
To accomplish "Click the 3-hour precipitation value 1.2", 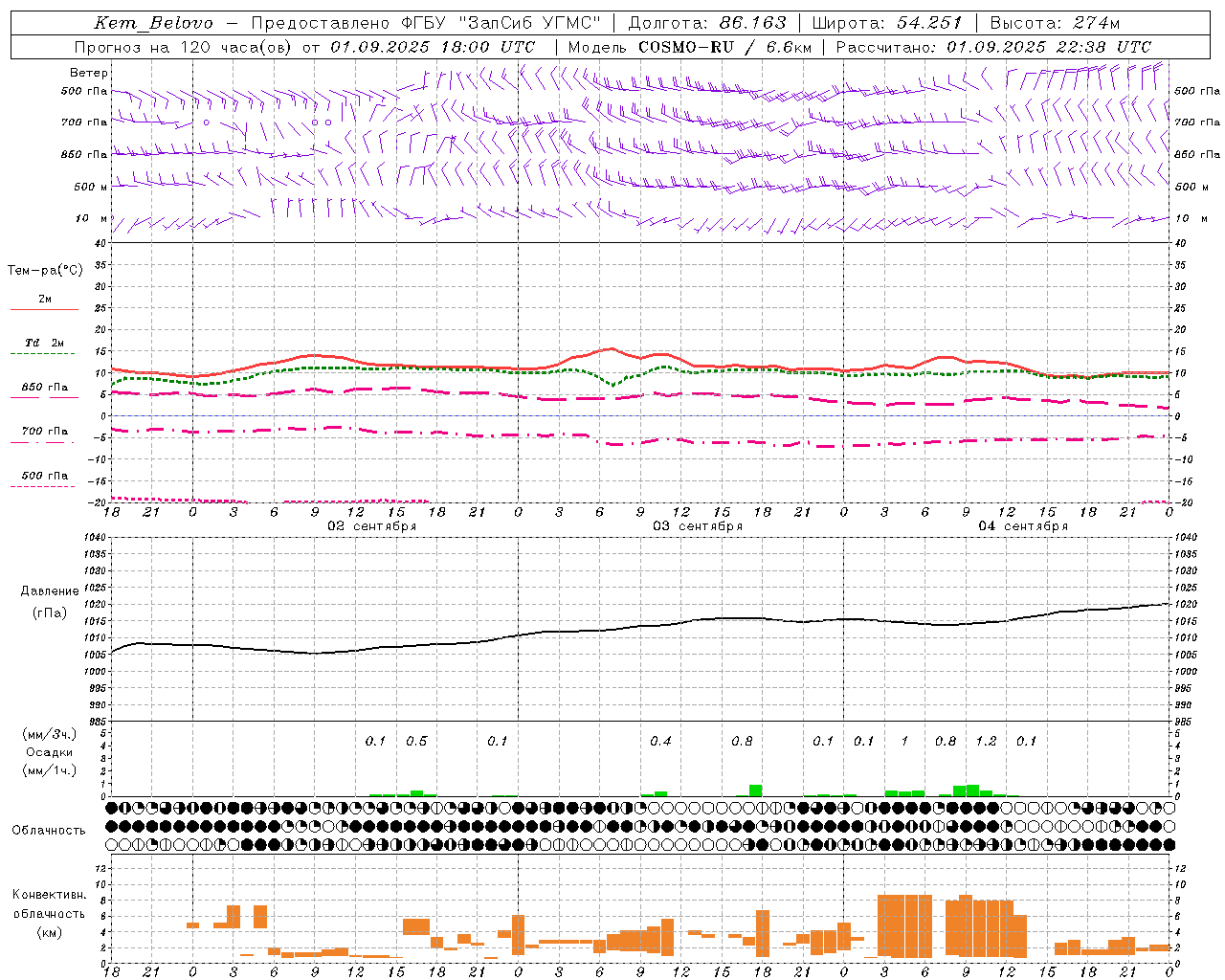I will (986, 742).
